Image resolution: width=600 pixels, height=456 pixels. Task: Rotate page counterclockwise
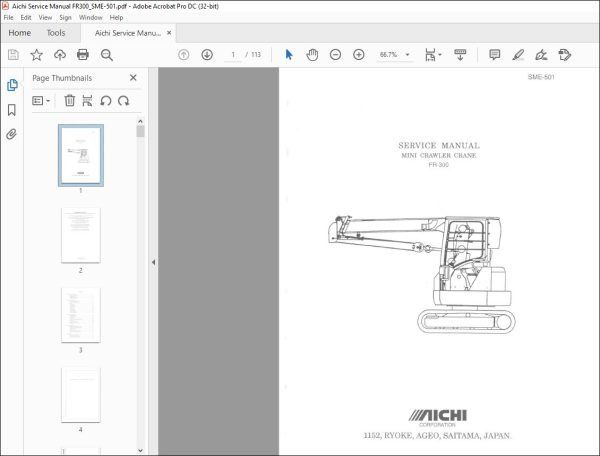coord(106,101)
